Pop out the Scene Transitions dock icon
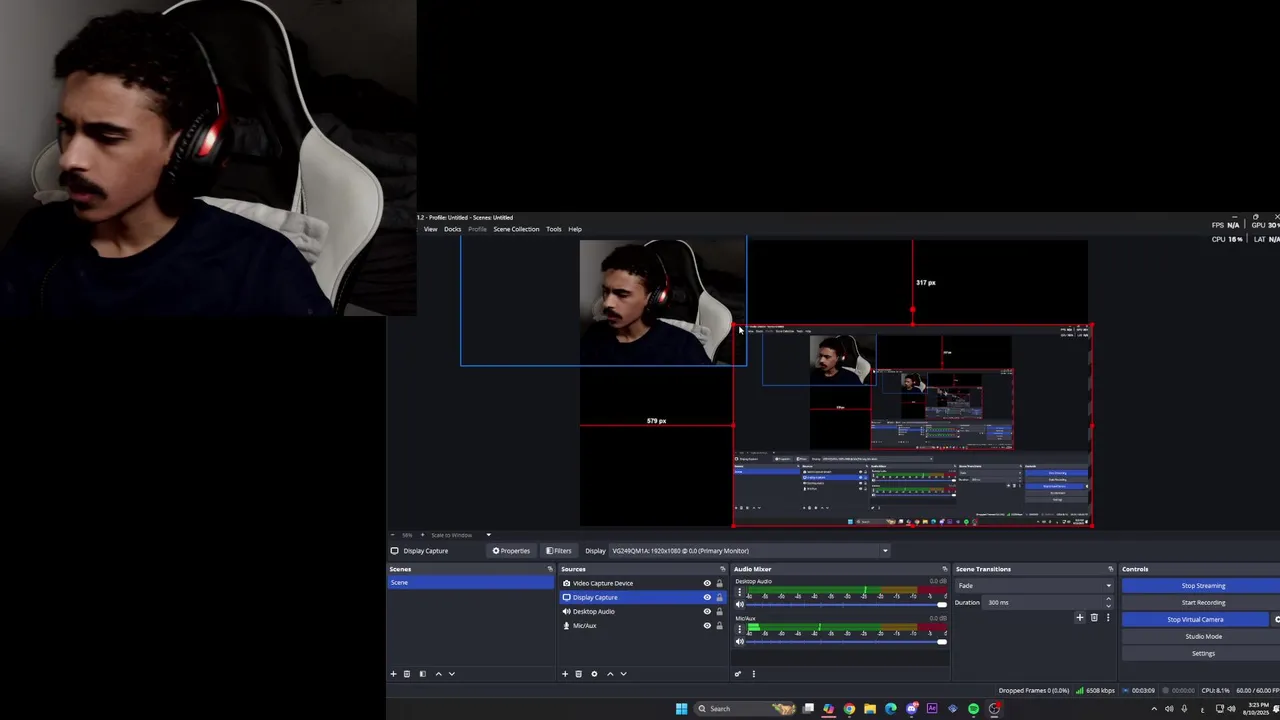This screenshot has height=720, width=1280. tap(1110, 569)
